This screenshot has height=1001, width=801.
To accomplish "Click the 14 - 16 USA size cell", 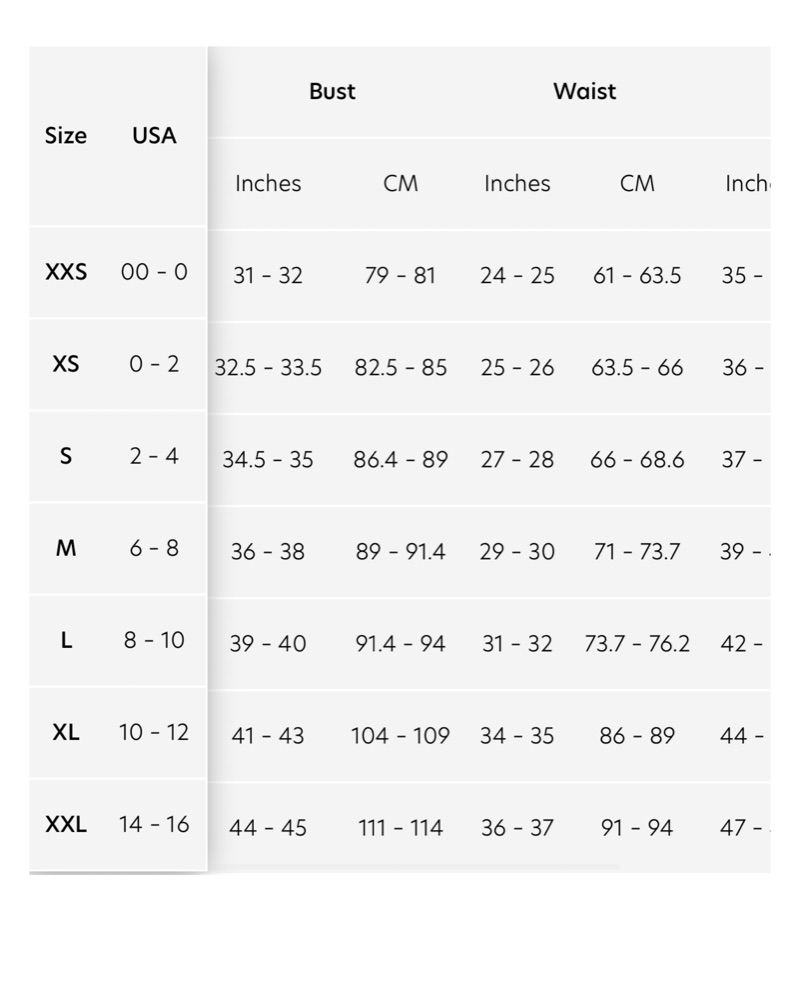I will (154, 824).
